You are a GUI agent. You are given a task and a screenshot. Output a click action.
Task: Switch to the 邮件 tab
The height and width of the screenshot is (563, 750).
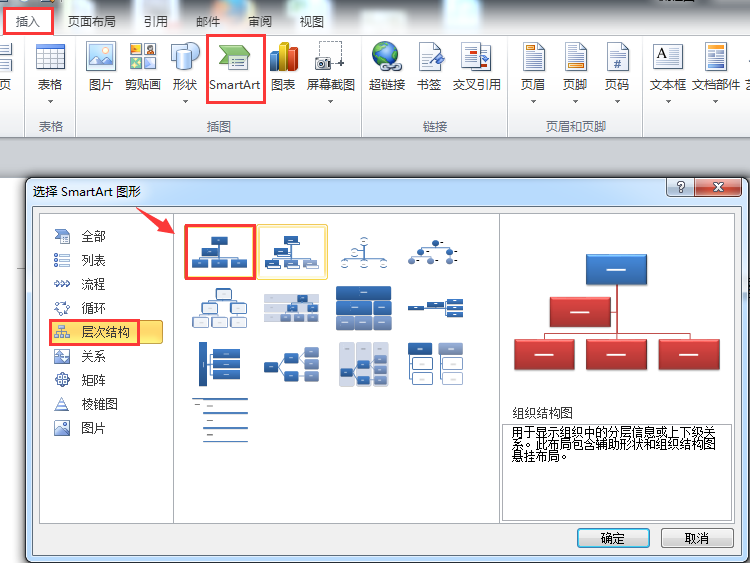pyautogui.click(x=208, y=22)
